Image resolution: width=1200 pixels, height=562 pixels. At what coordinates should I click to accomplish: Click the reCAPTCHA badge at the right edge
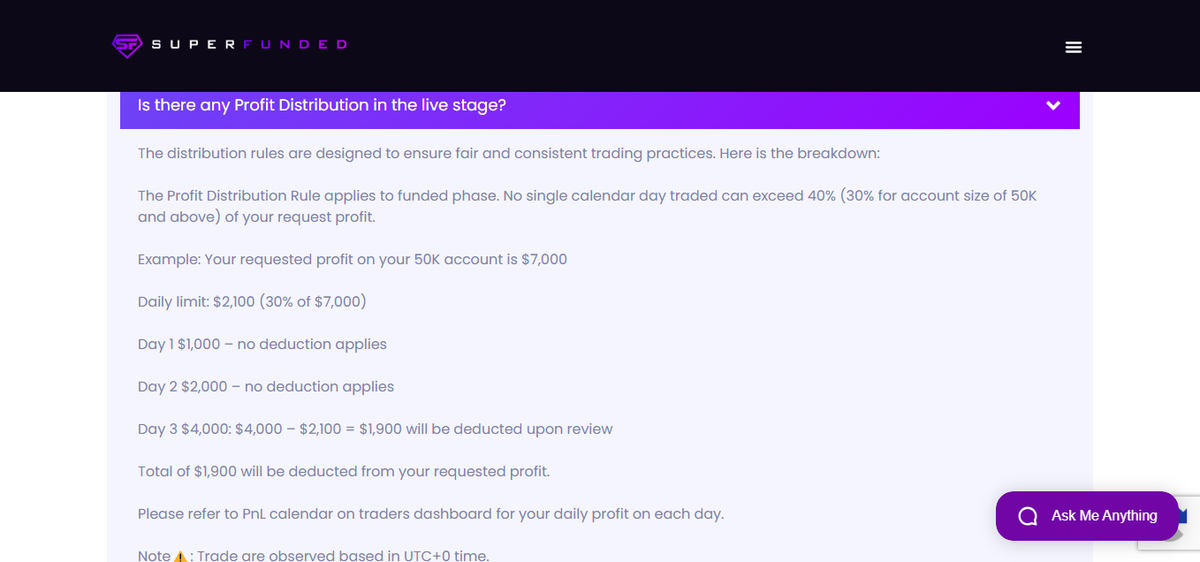pos(1169,522)
